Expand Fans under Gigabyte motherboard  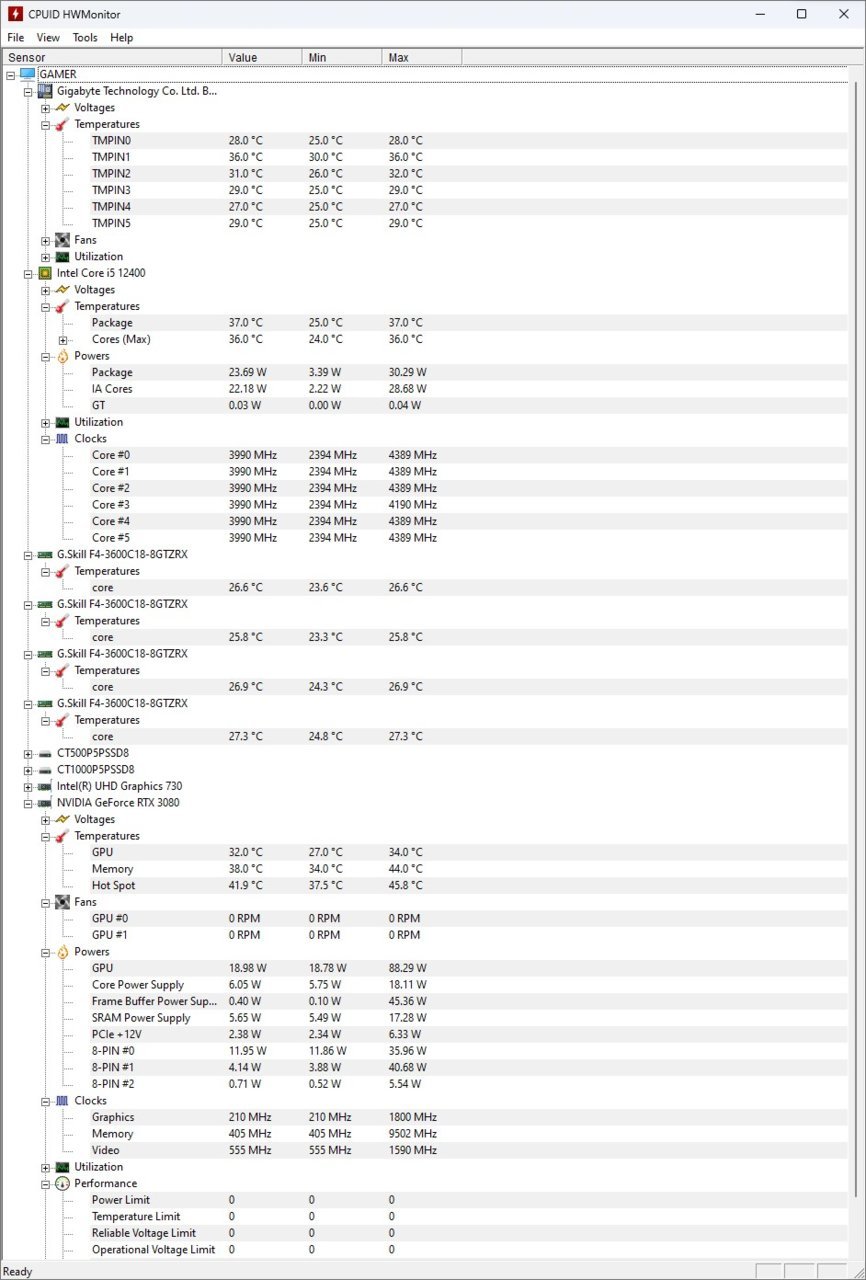pyautogui.click(x=46, y=240)
